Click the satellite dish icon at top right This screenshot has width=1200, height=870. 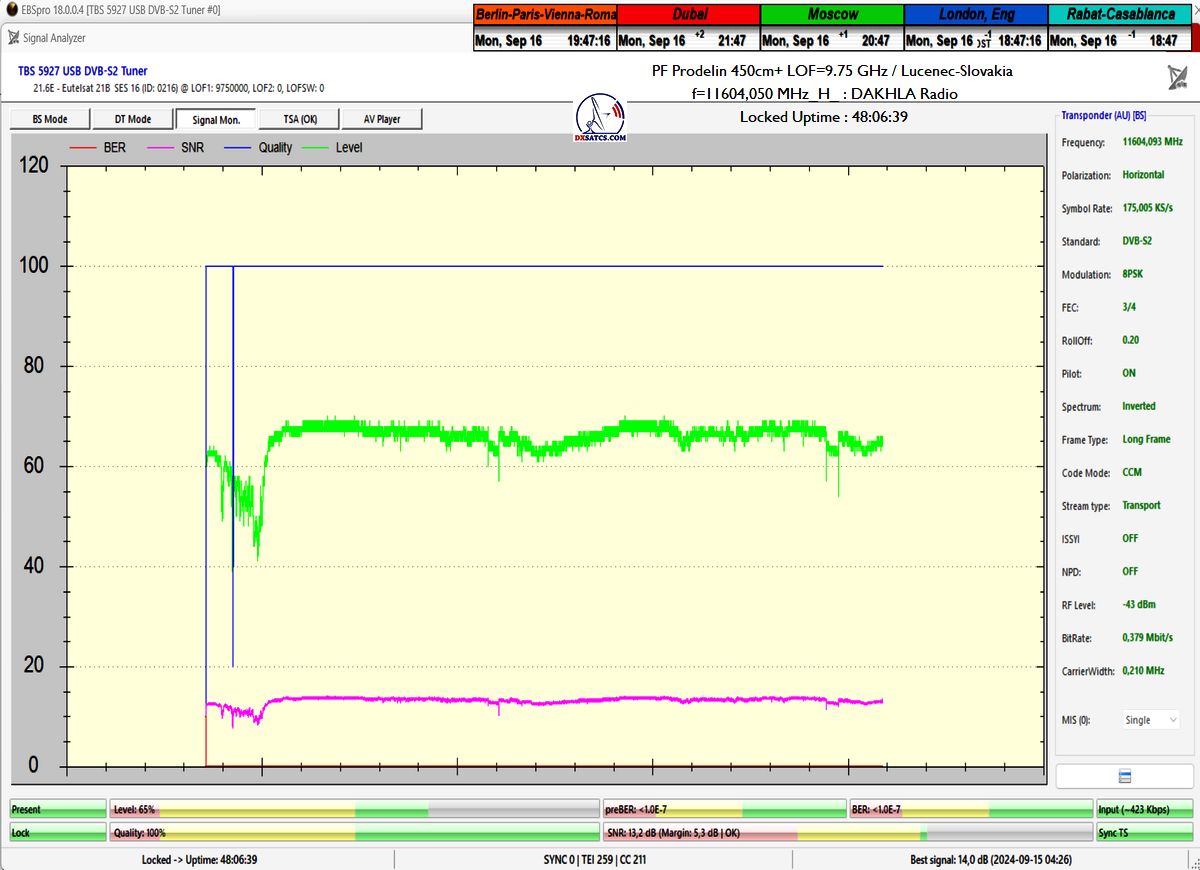(x=1177, y=78)
